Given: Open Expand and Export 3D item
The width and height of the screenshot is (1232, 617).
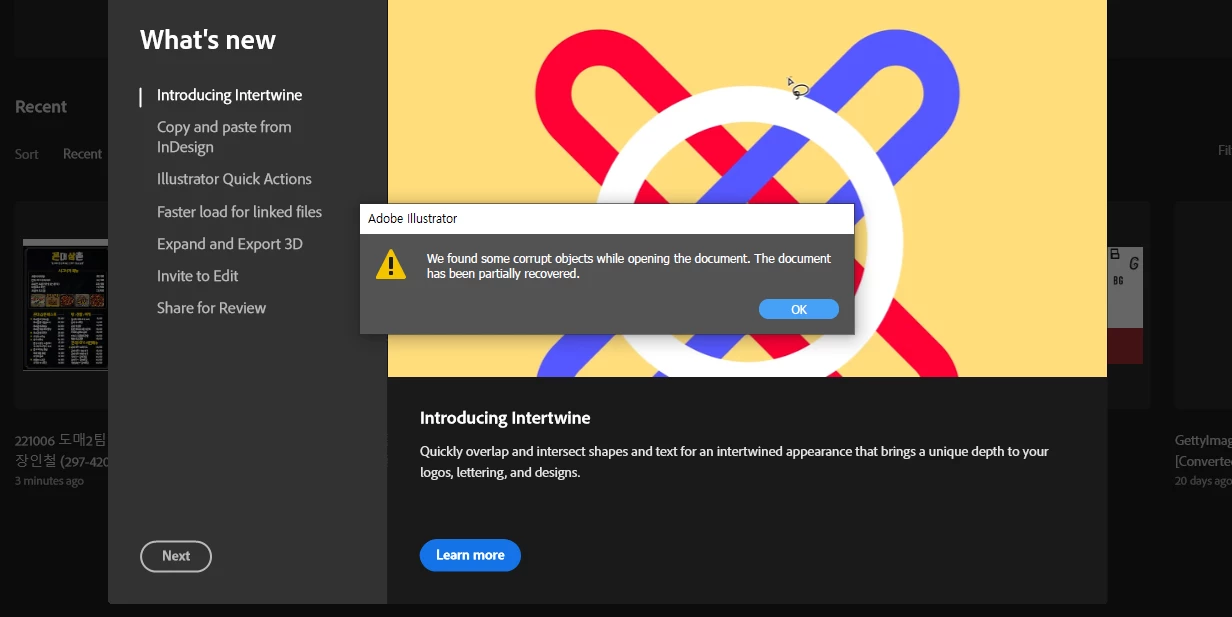Looking at the screenshot, I should pyautogui.click(x=229, y=244).
